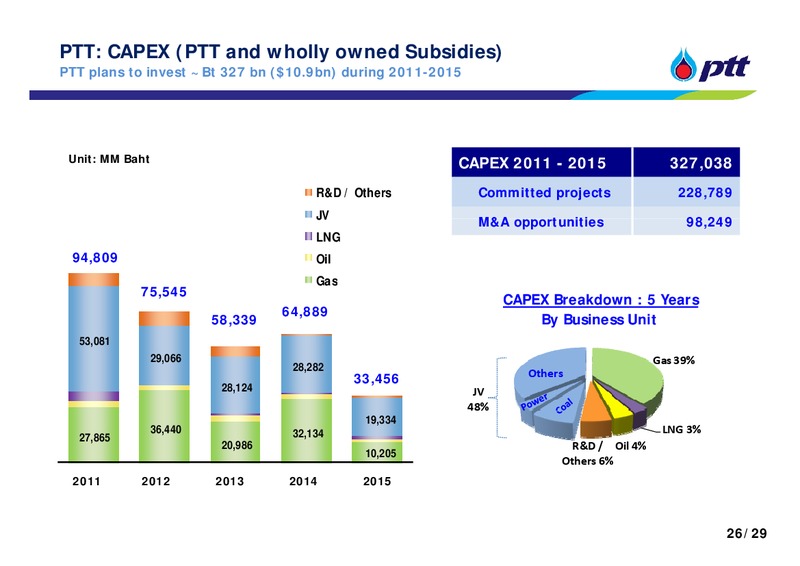Click the yellow Oil pie slice

616,414
